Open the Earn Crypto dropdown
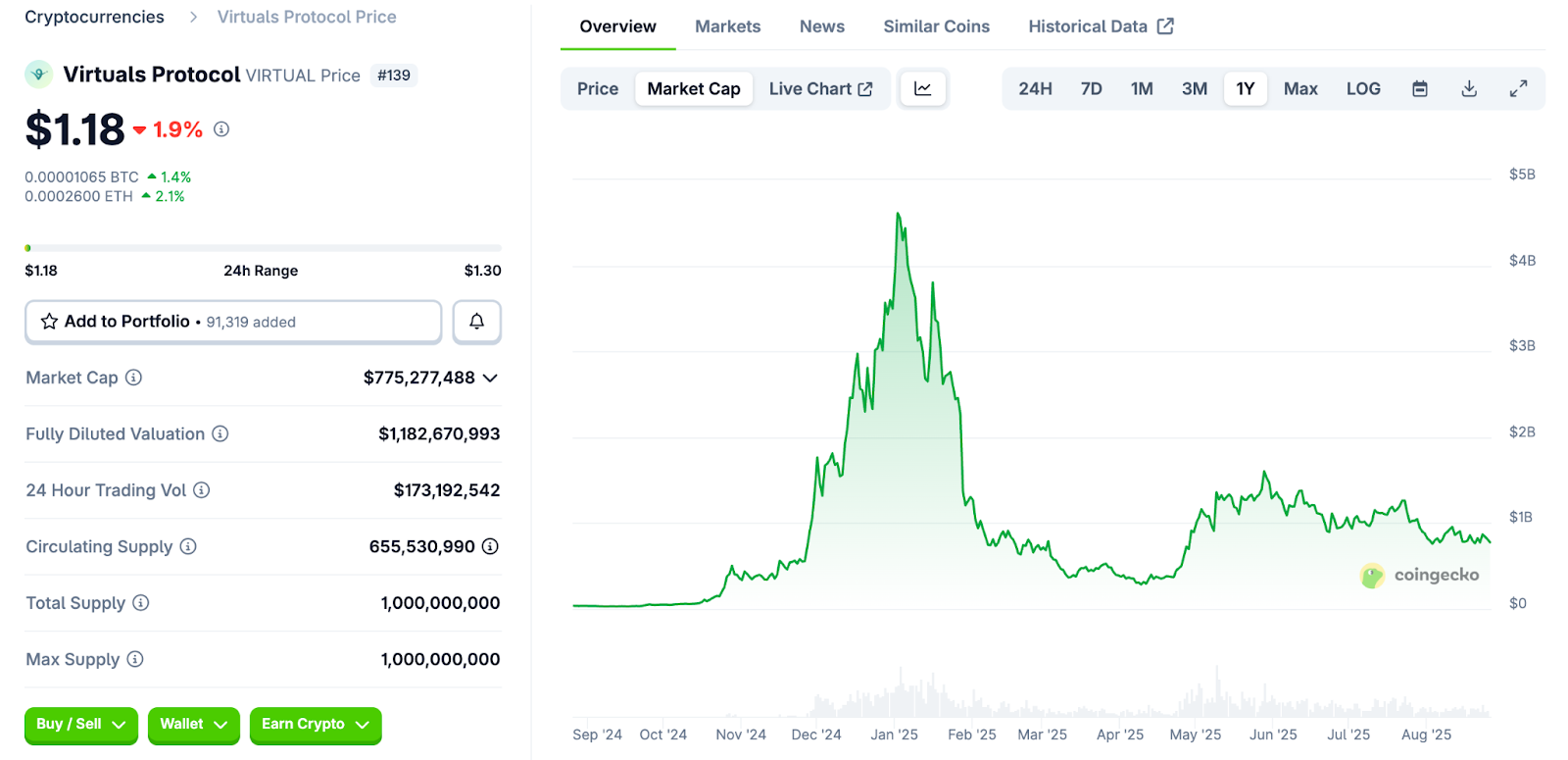The height and width of the screenshot is (760, 1568). 315,725
